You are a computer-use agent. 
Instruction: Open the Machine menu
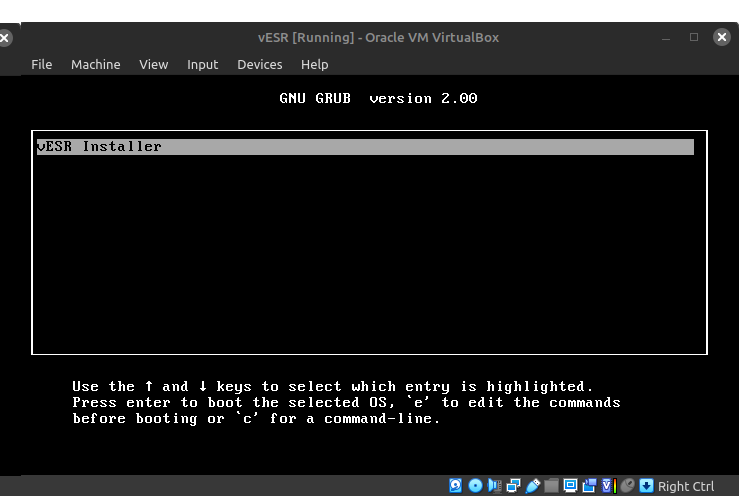coord(96,64)
